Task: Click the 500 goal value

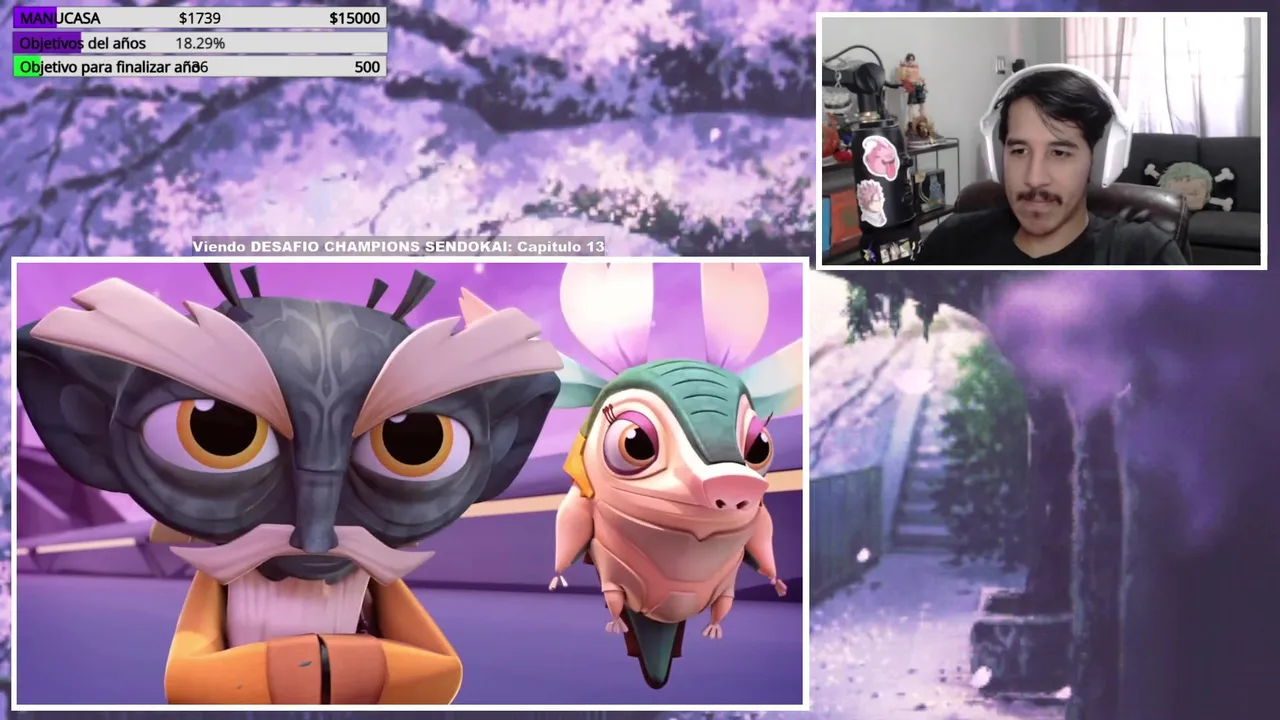Action: pyautogui.click(x=367, y=67)
